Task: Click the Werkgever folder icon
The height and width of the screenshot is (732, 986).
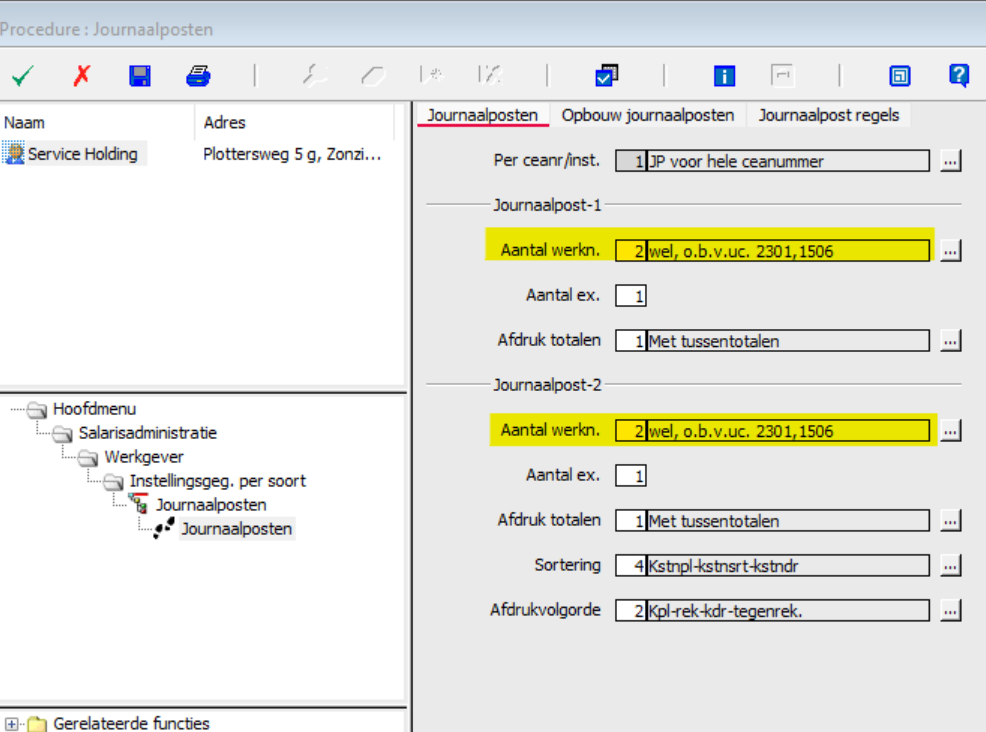Action: [88, 458]
